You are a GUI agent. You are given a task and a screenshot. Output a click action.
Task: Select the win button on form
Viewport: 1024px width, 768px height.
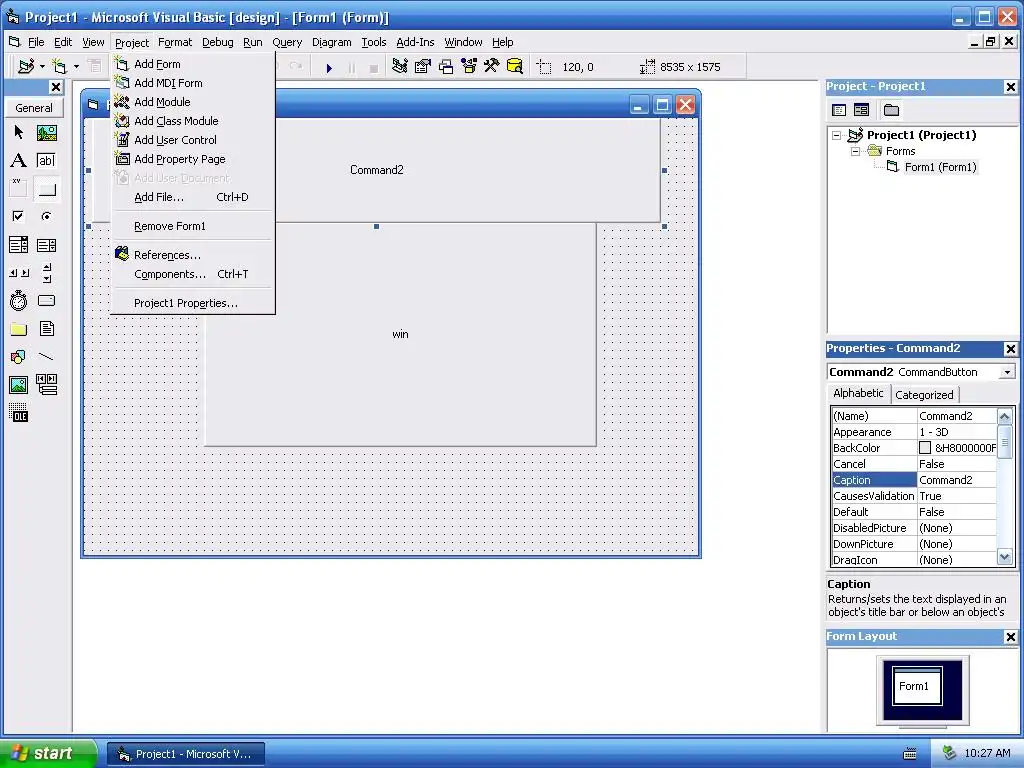pos(400,334)
